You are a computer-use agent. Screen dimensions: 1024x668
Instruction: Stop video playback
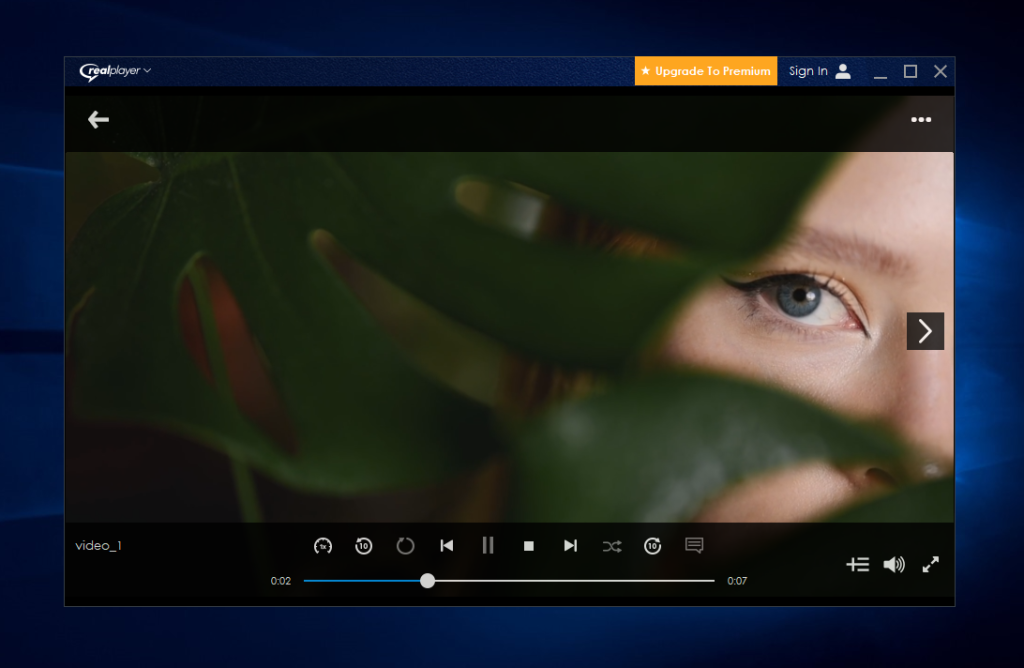[x=529, y=546]
